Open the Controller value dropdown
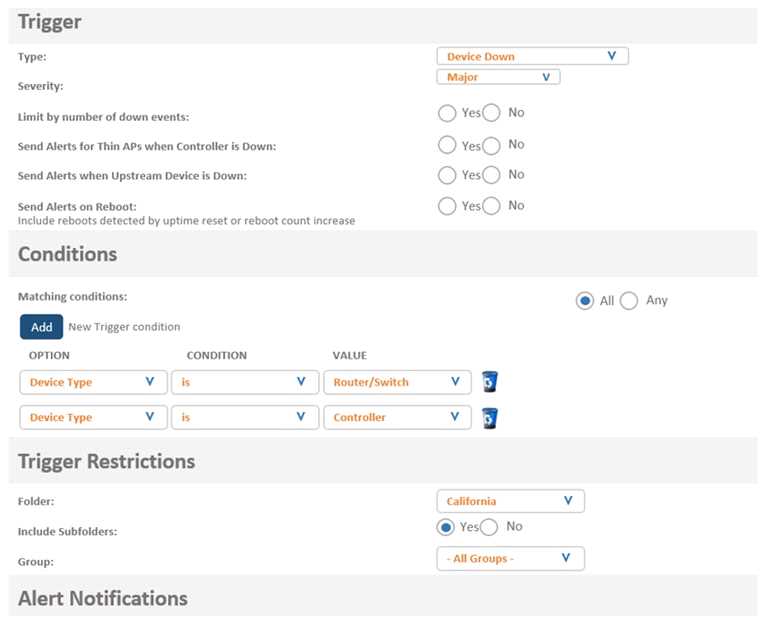 click(x=396, y=418)
